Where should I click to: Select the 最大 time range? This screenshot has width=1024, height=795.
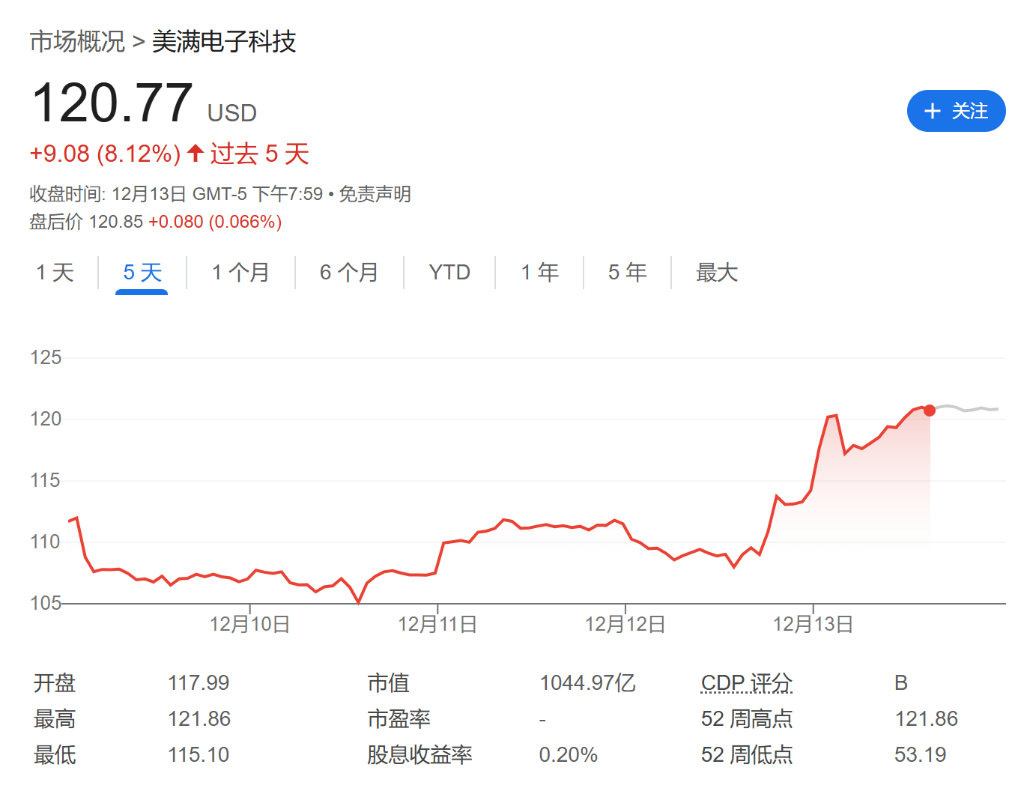click(716, 271)
